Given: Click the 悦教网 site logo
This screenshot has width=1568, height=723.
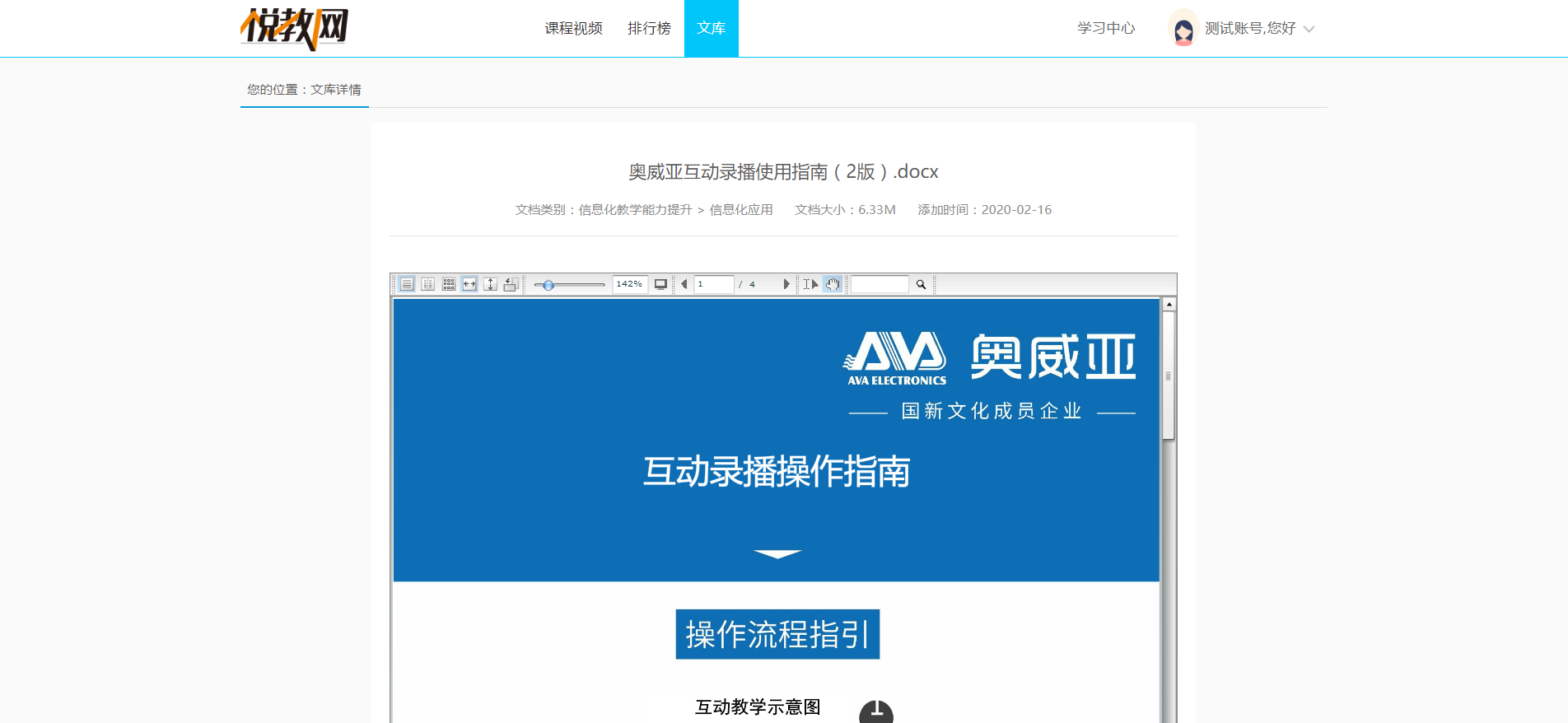Looking at the screenshot, I should pos(294,29).
